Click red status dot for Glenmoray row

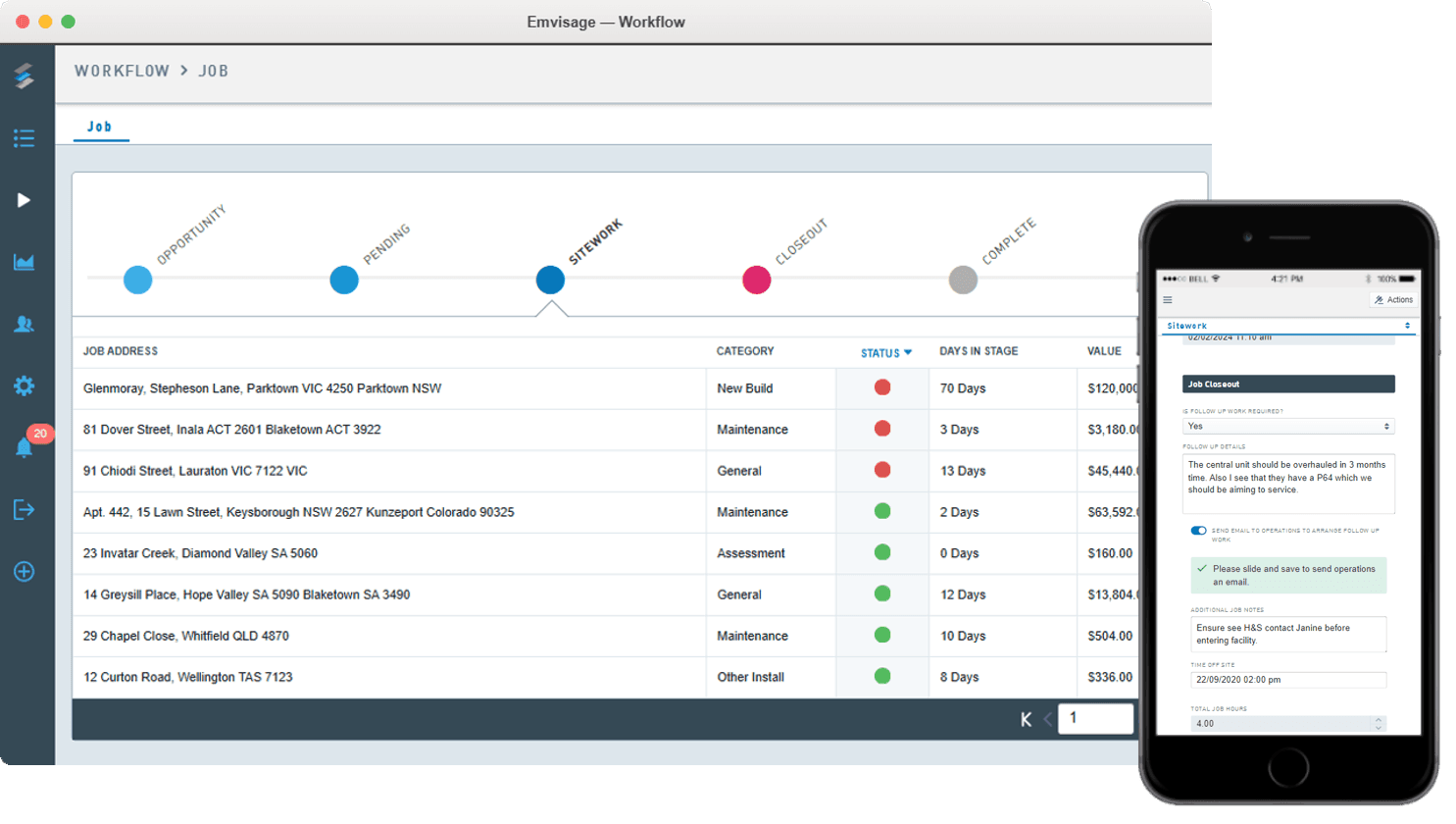(x=882, y=387)
